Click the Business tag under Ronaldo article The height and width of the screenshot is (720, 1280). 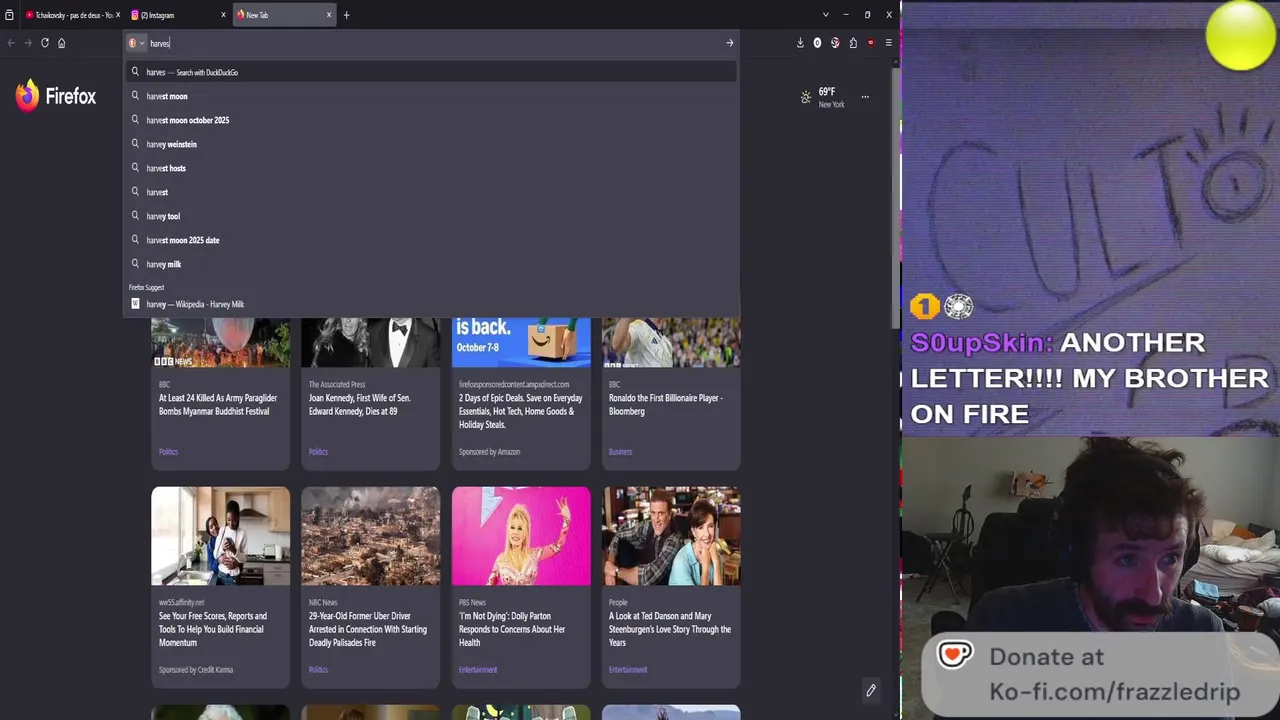(620, 452)
